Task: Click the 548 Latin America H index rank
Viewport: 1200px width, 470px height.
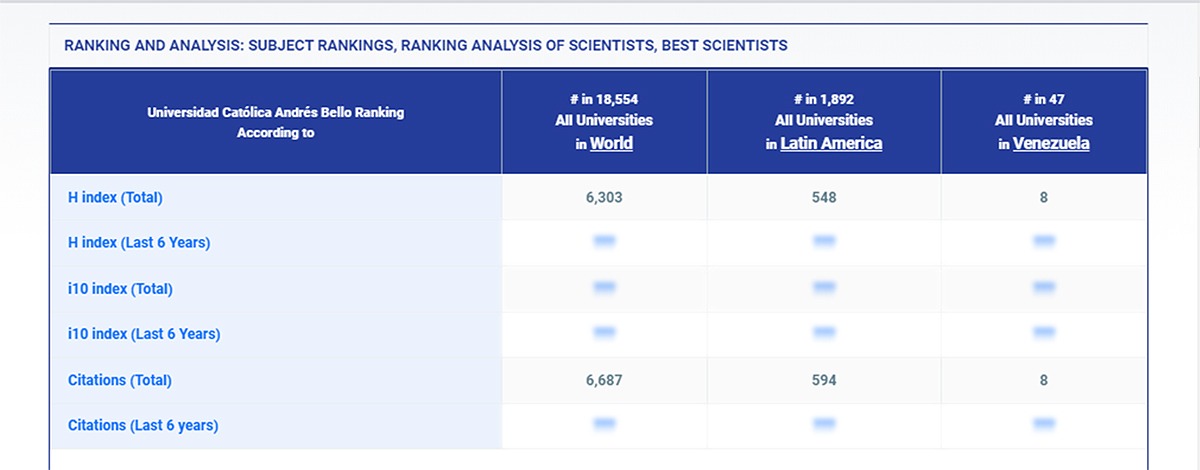Action: (x=824, y=198)
